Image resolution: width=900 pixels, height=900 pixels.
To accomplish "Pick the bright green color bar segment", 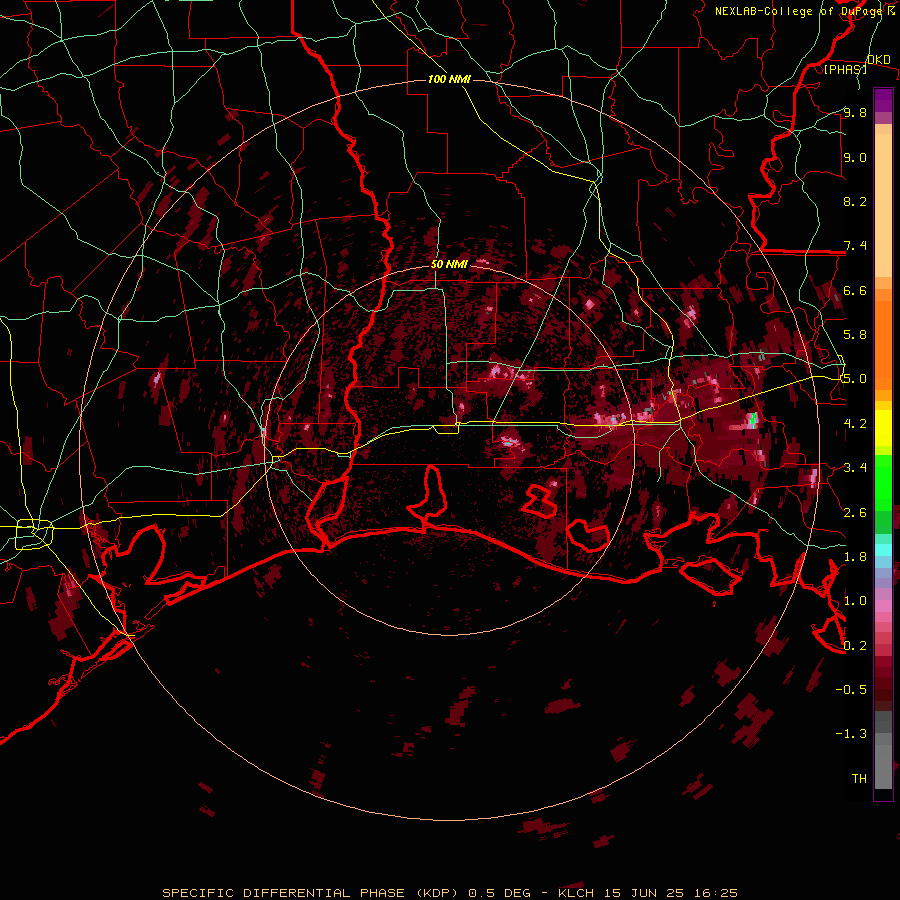I will tap(883, 482).
